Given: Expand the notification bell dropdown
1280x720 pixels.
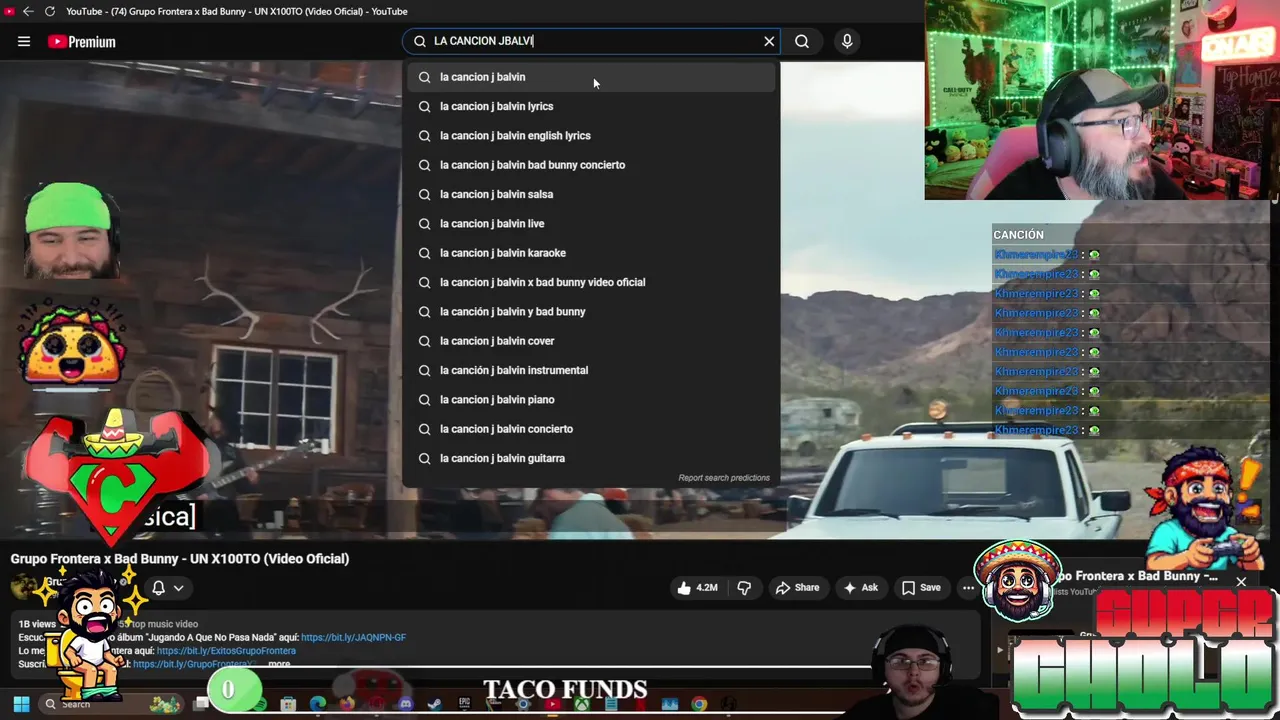Looking at the screenshot, I should click(x=167, y=588).
